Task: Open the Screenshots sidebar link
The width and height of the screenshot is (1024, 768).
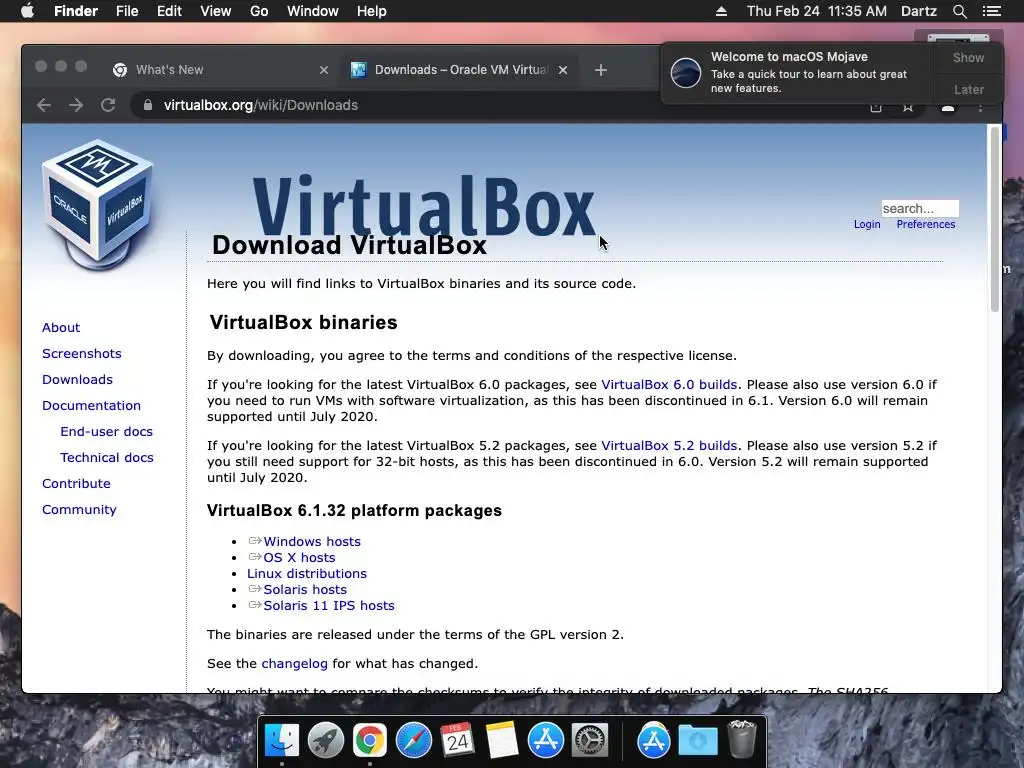Action: tap(82, 353)
